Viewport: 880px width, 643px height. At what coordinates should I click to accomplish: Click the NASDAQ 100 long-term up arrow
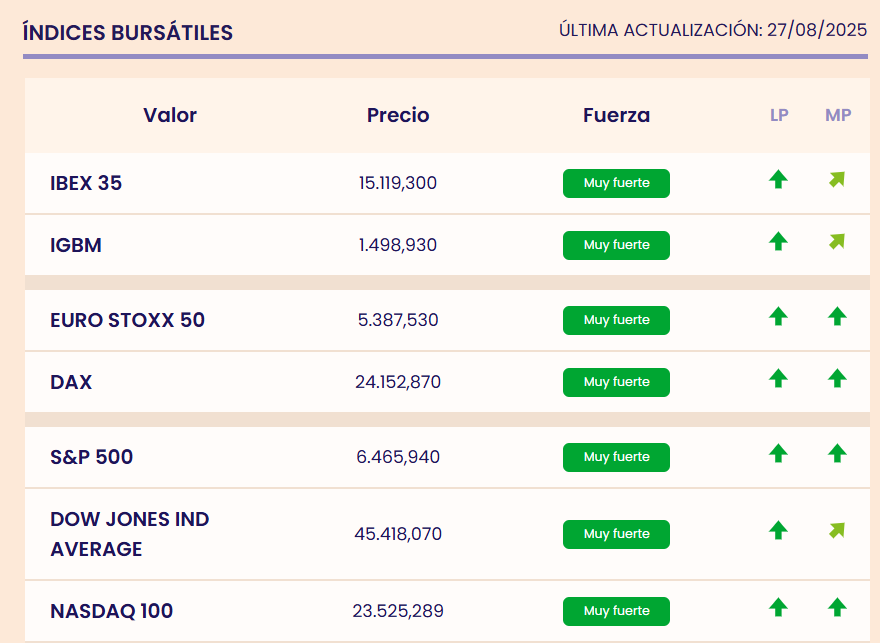778,607
